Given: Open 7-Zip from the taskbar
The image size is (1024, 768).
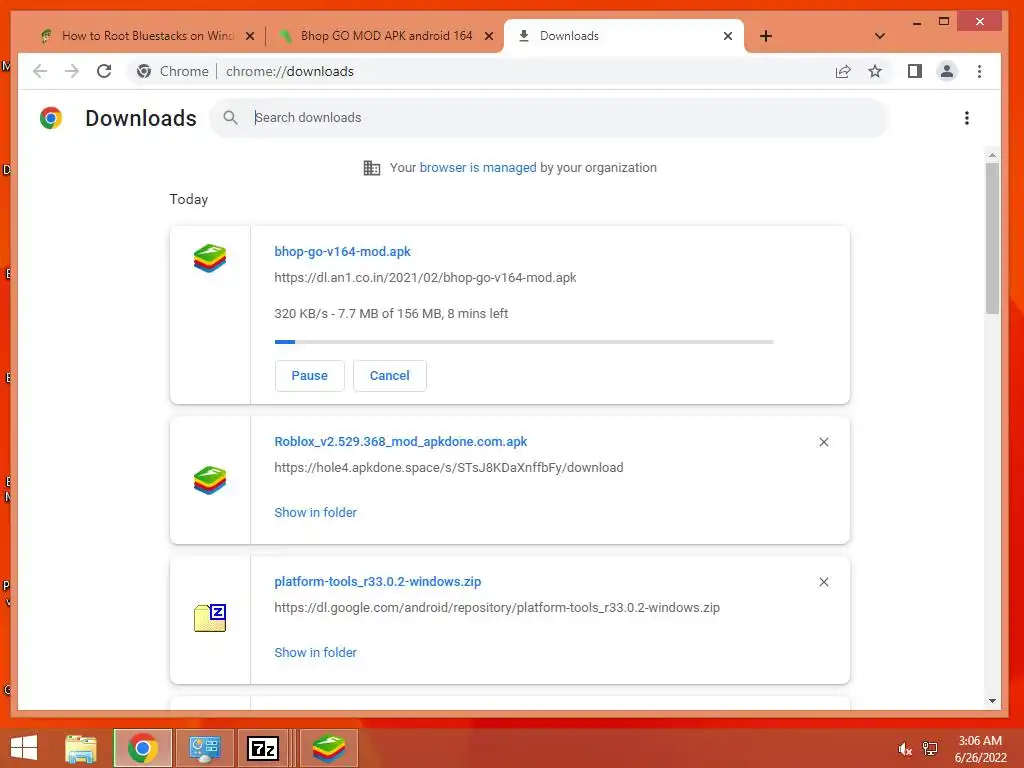Looking at the screenshot, I should coord(263,748).
